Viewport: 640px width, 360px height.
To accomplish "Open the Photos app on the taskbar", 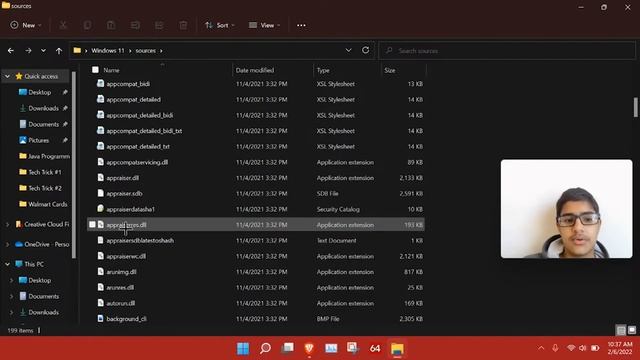I will pyautogui.click(x=331, y=348).
